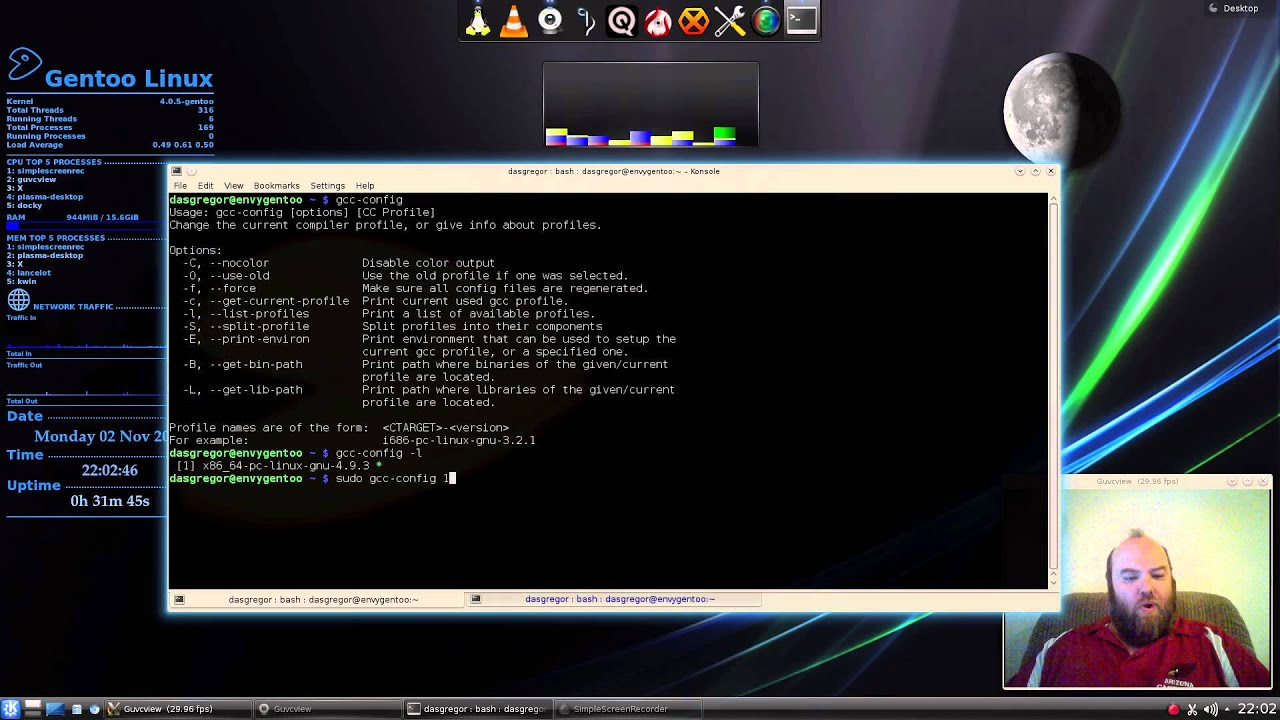Screen dimensions: 1280x720
Task: Click the pager icon in the taskbar
Action: (x=33, y=709)
